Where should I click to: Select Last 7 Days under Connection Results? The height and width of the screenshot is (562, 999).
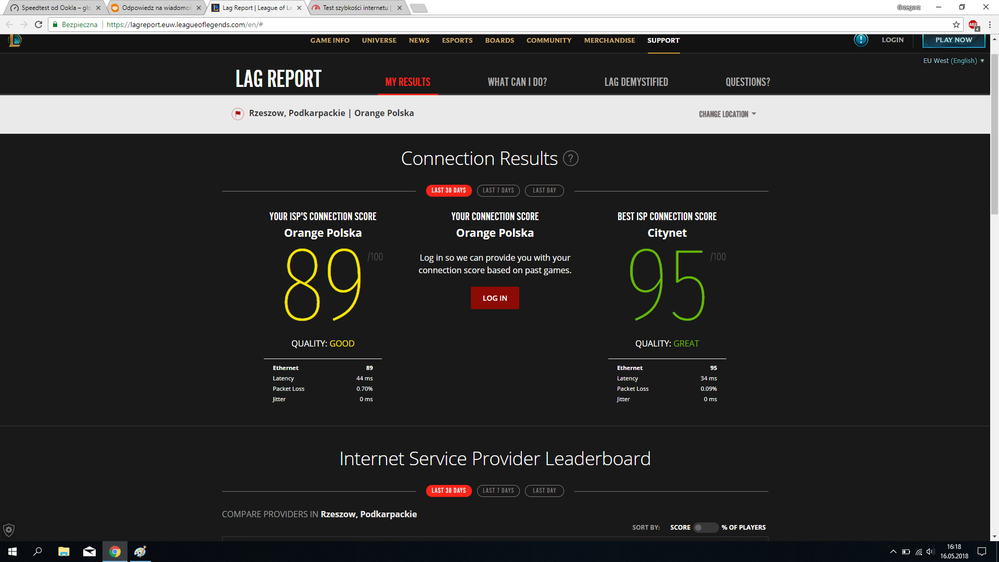pyautogui.click(x=498, y=190)
